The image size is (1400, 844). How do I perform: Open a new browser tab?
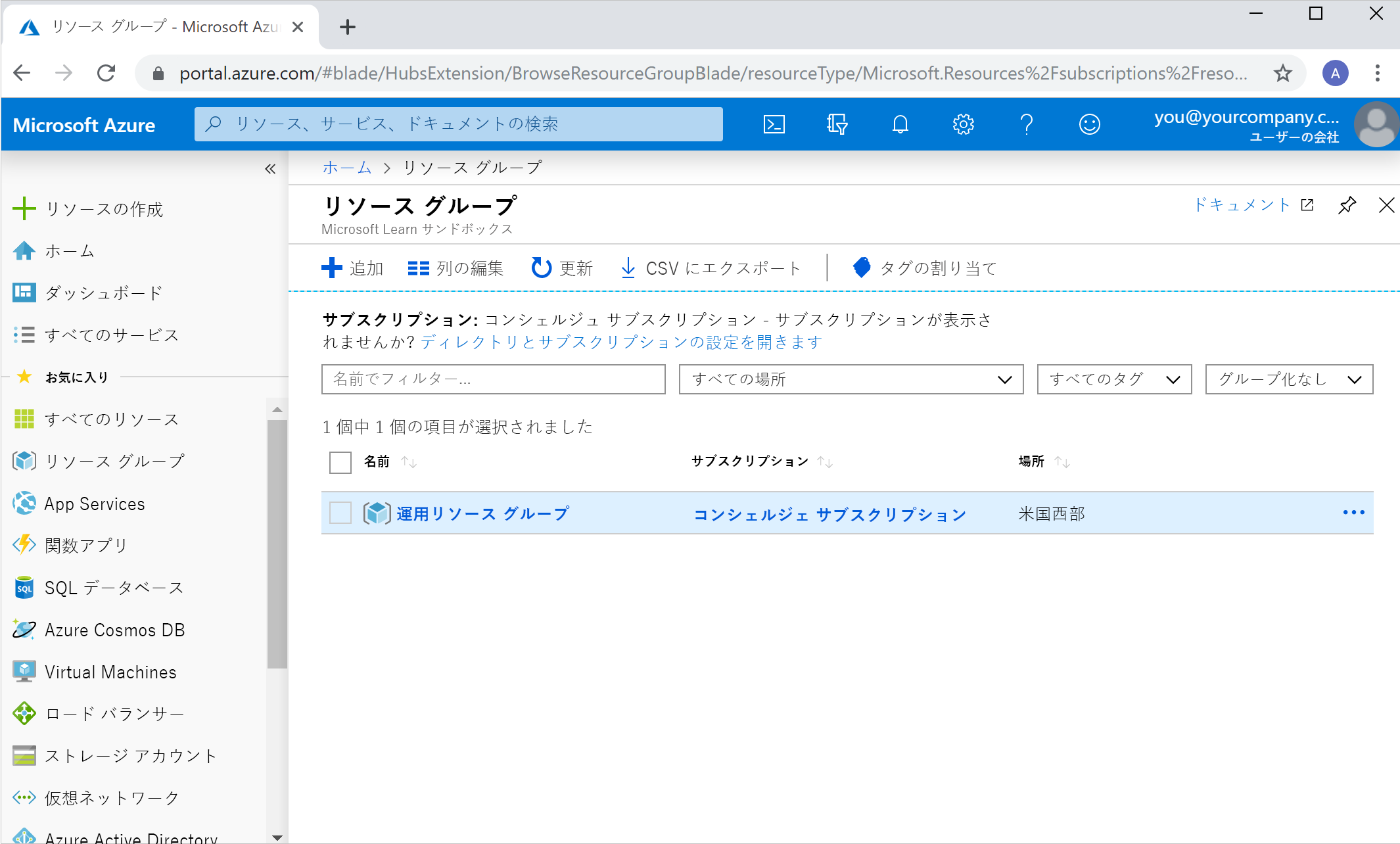point(347,27)
